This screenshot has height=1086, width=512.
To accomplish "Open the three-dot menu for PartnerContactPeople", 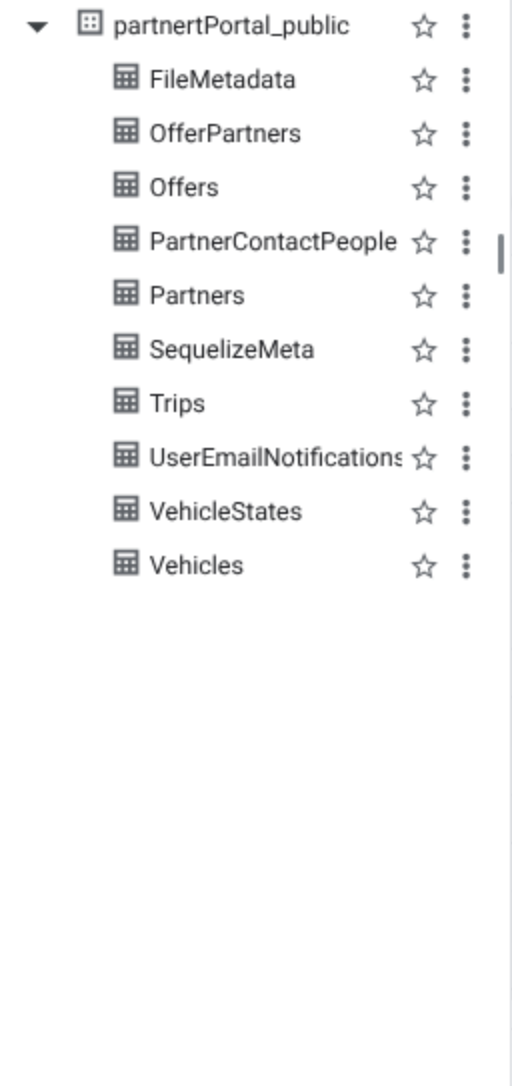I will tap(466, 242).
